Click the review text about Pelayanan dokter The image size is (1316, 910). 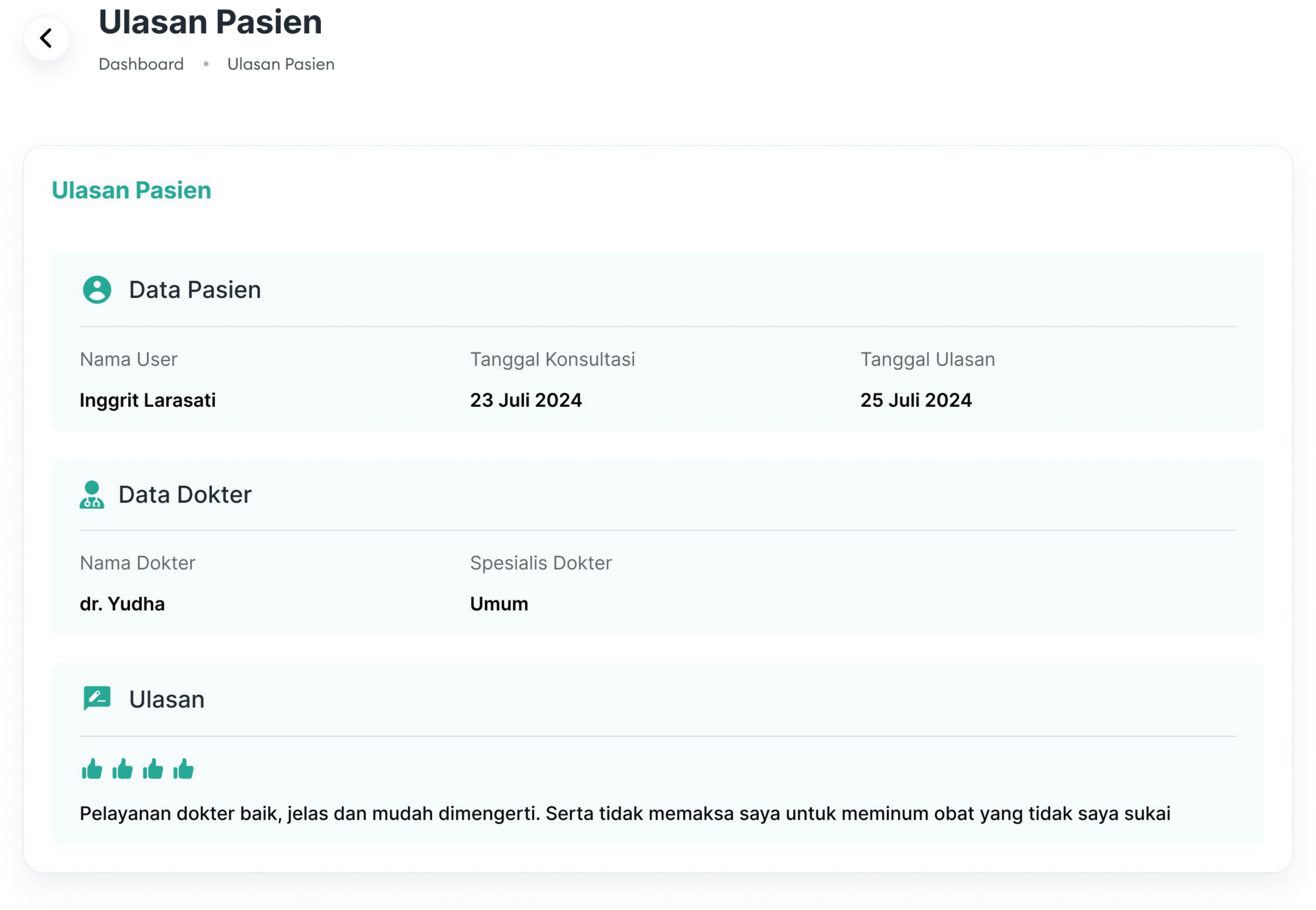625,814
